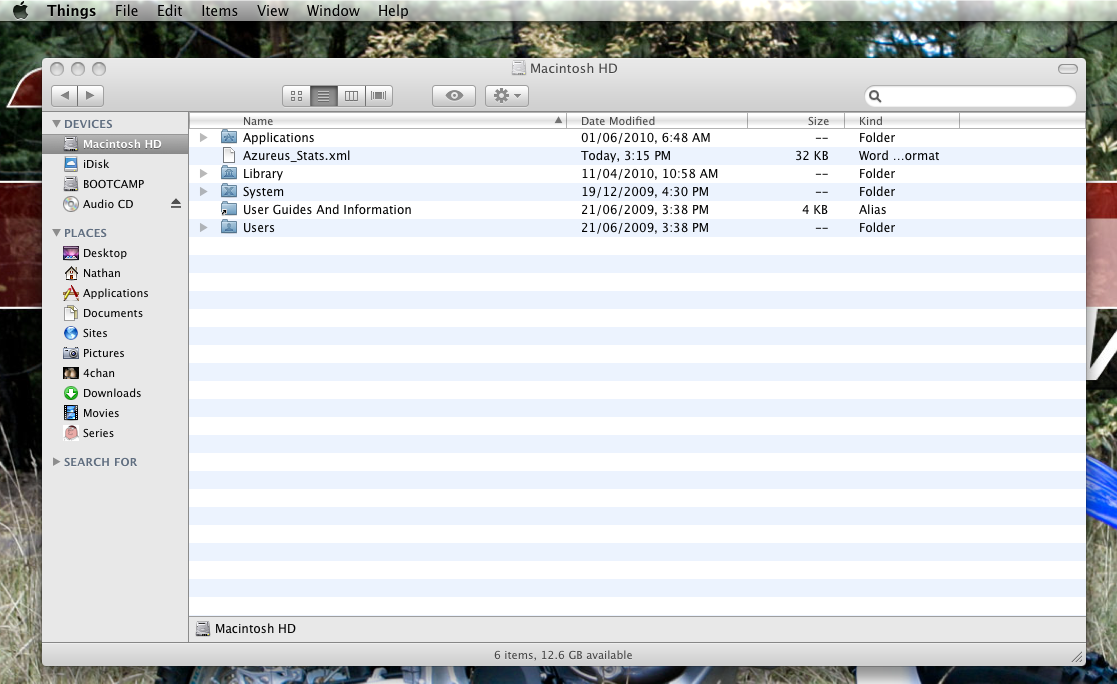This screenshot has width=1117, height=684.
Task: Sort by the Name column header
Action: coord(378,120)
